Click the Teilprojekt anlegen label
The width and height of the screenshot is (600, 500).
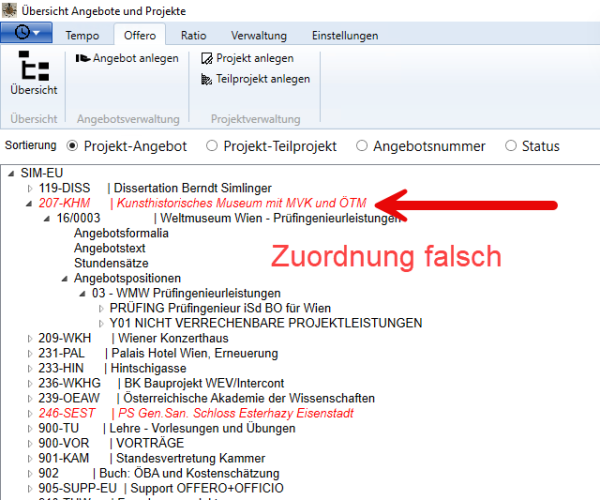coord(263,79)
